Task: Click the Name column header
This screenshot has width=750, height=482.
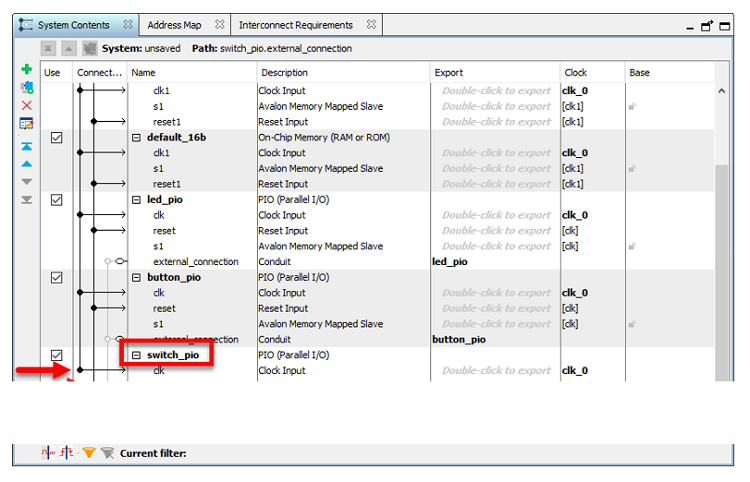Action: point(192,72)
